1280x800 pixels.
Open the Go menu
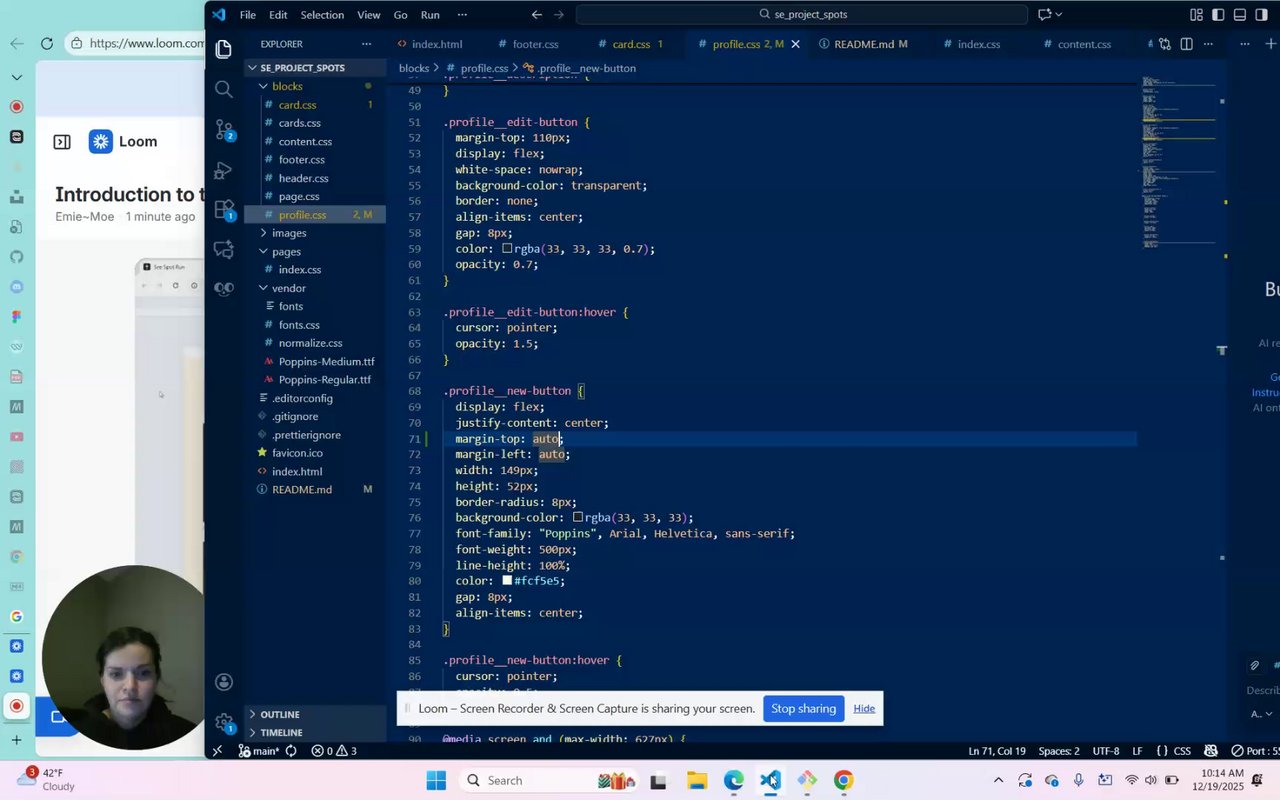pos(400,15)
